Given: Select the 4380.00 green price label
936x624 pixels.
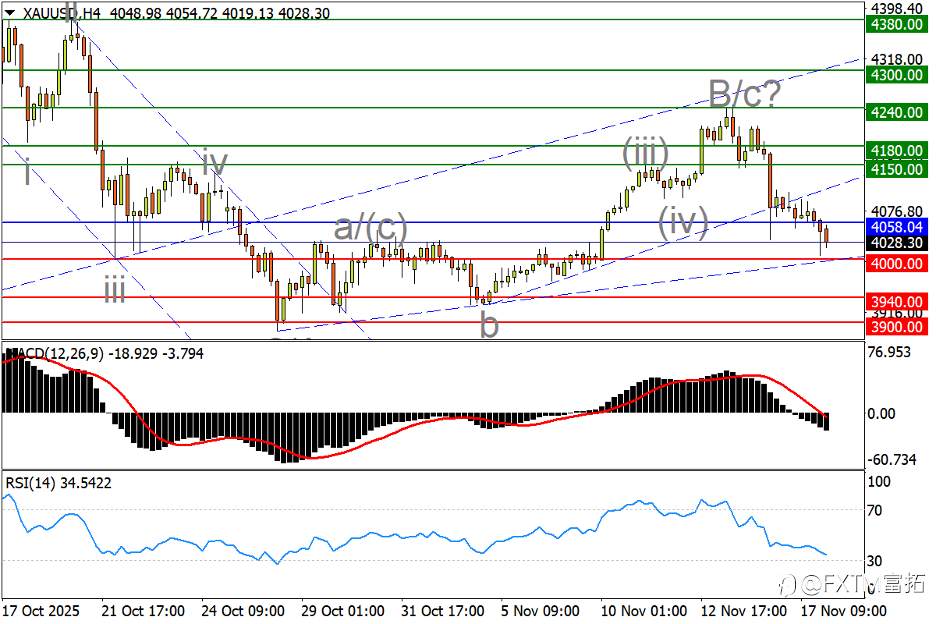Looking at the screenshot, I should click(897, 24).
